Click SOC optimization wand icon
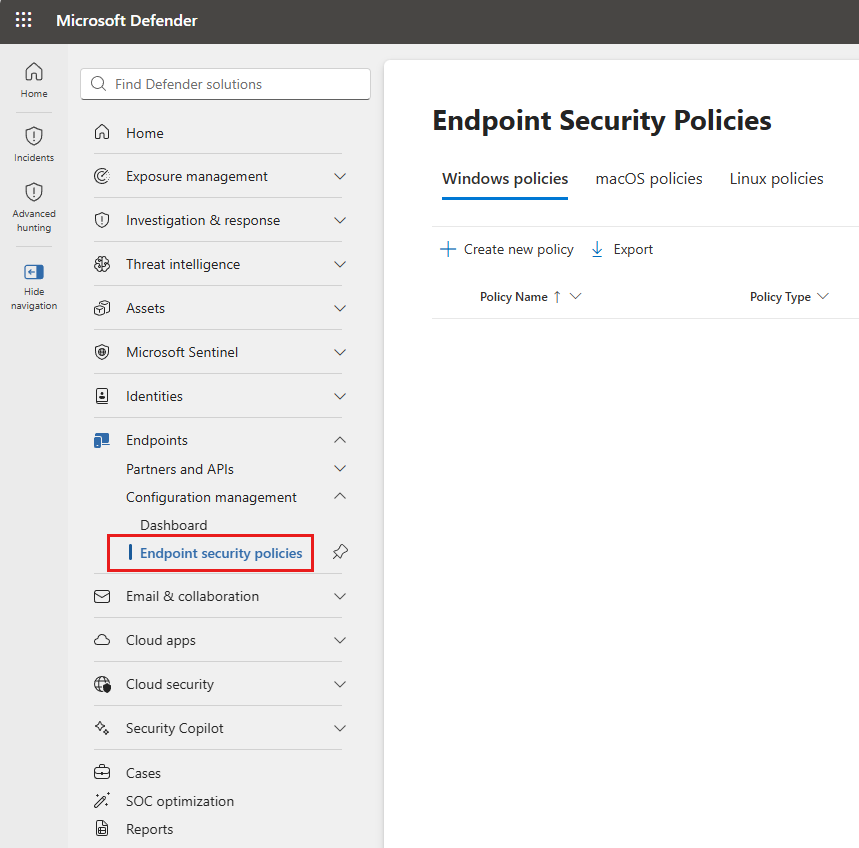This screenshot has width=859, height=848. coord(102,800)
